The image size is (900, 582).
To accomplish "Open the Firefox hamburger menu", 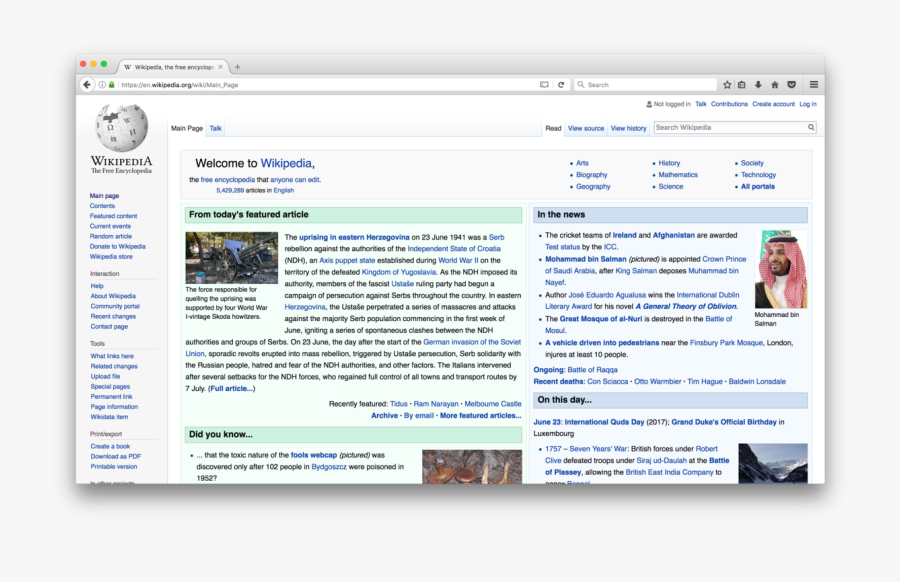I will click(813, 84).
